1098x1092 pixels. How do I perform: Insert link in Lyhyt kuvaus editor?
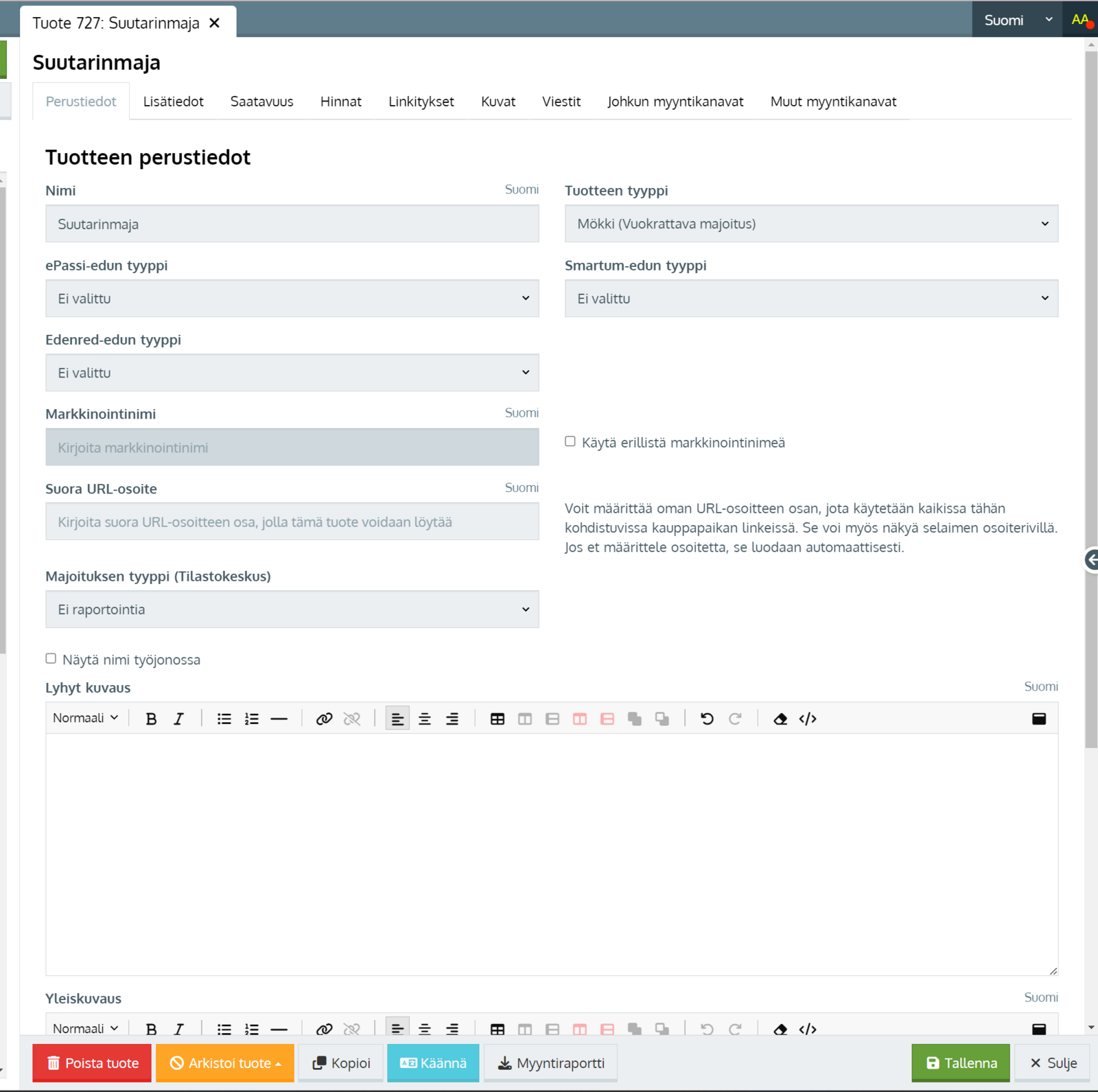click(324, 719)
